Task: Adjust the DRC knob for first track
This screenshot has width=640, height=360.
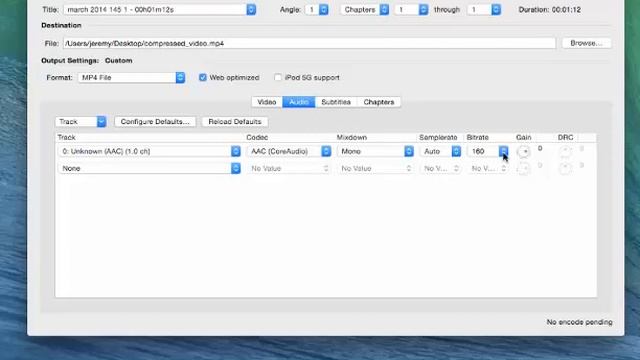Action: 565,151
